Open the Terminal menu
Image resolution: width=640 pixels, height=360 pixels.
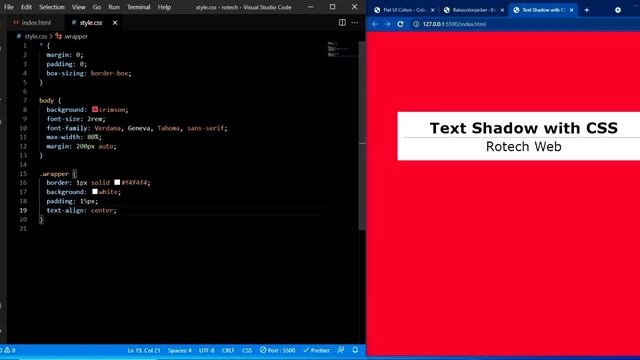coord(138,7)
